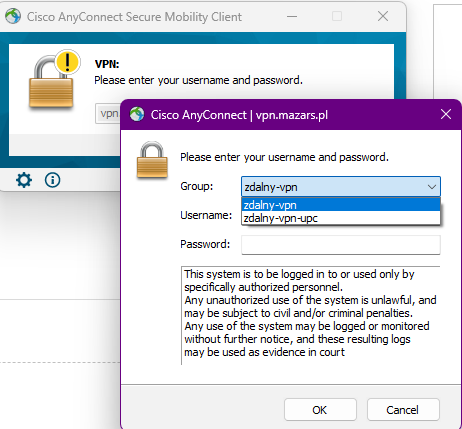Select zdalny-vpn from Group list
Viewport: 462px width, 429px height.
[341, 205]
